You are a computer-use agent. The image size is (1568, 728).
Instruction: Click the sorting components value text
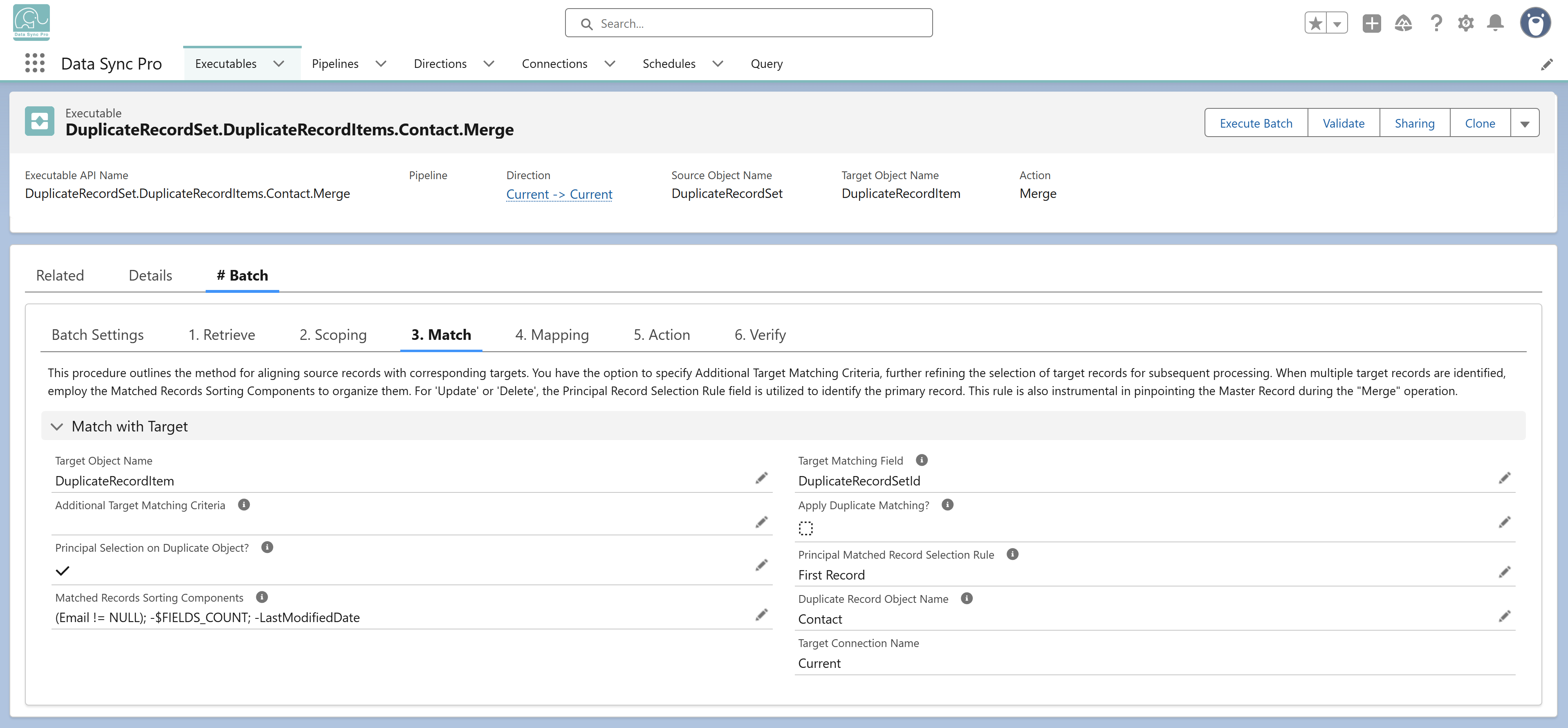pos(208,618)
